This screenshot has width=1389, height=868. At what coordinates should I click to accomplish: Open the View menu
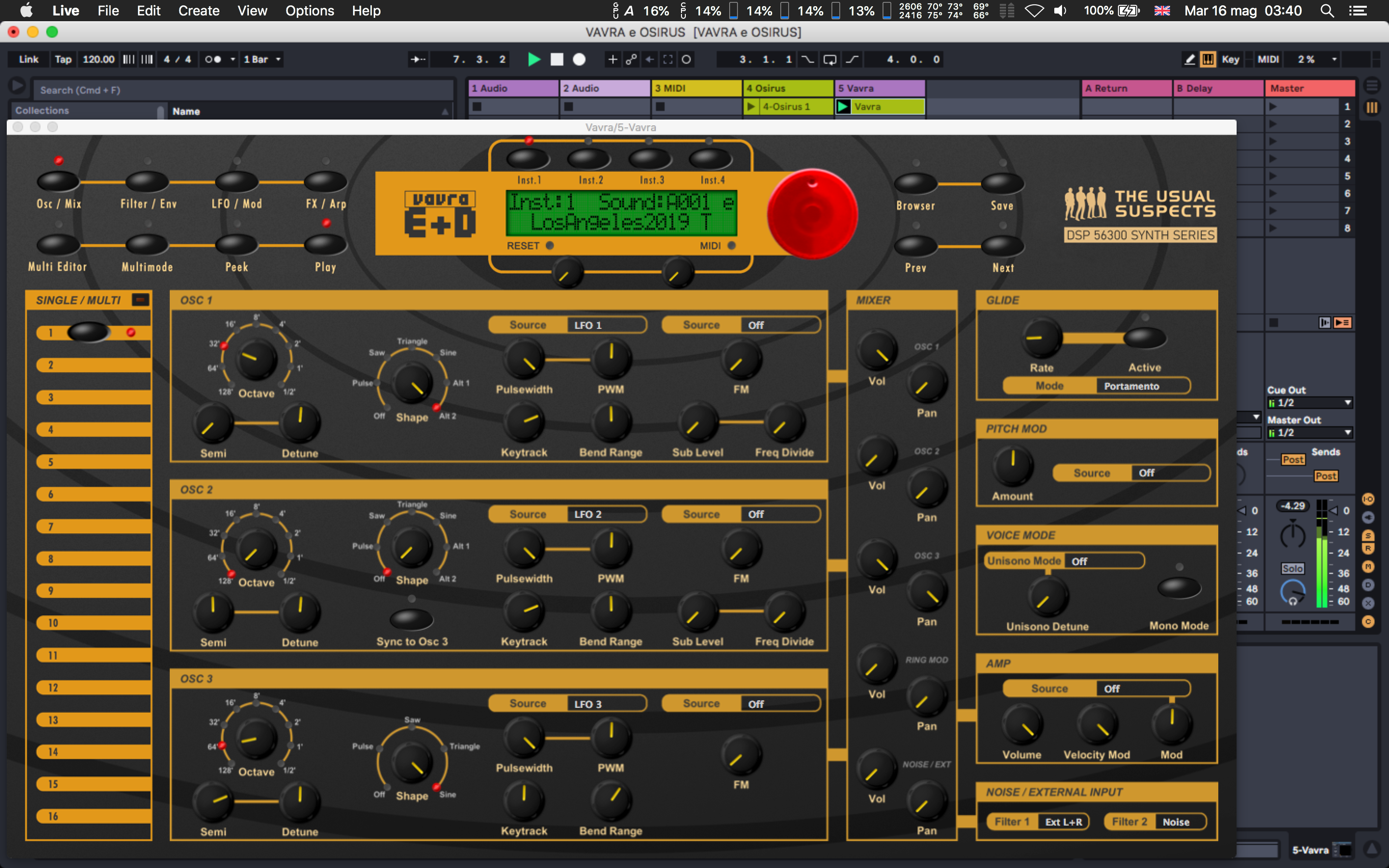click(253, 11)
